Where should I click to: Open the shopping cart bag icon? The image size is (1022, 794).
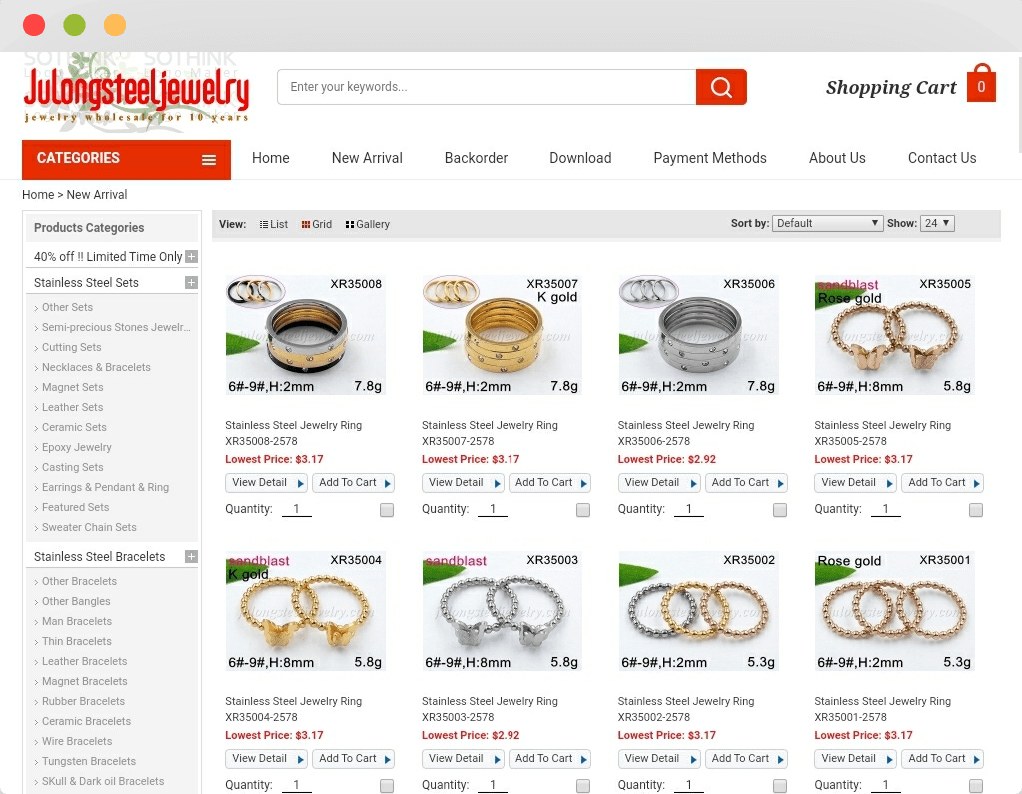pyautogui.click(x=981, y=83)
